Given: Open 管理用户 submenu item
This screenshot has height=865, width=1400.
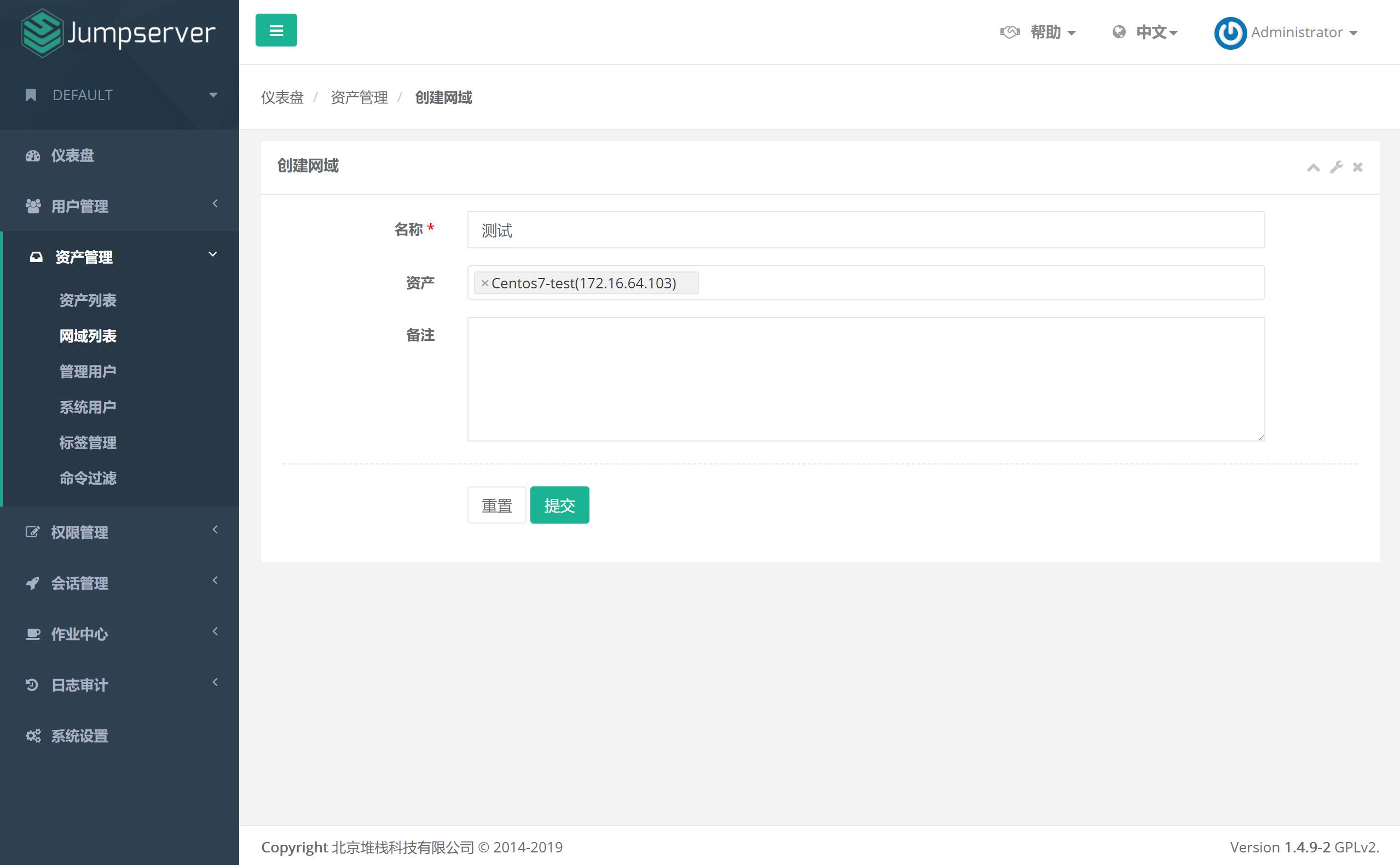Looking at the screenshot, I should tap(88, 371).
